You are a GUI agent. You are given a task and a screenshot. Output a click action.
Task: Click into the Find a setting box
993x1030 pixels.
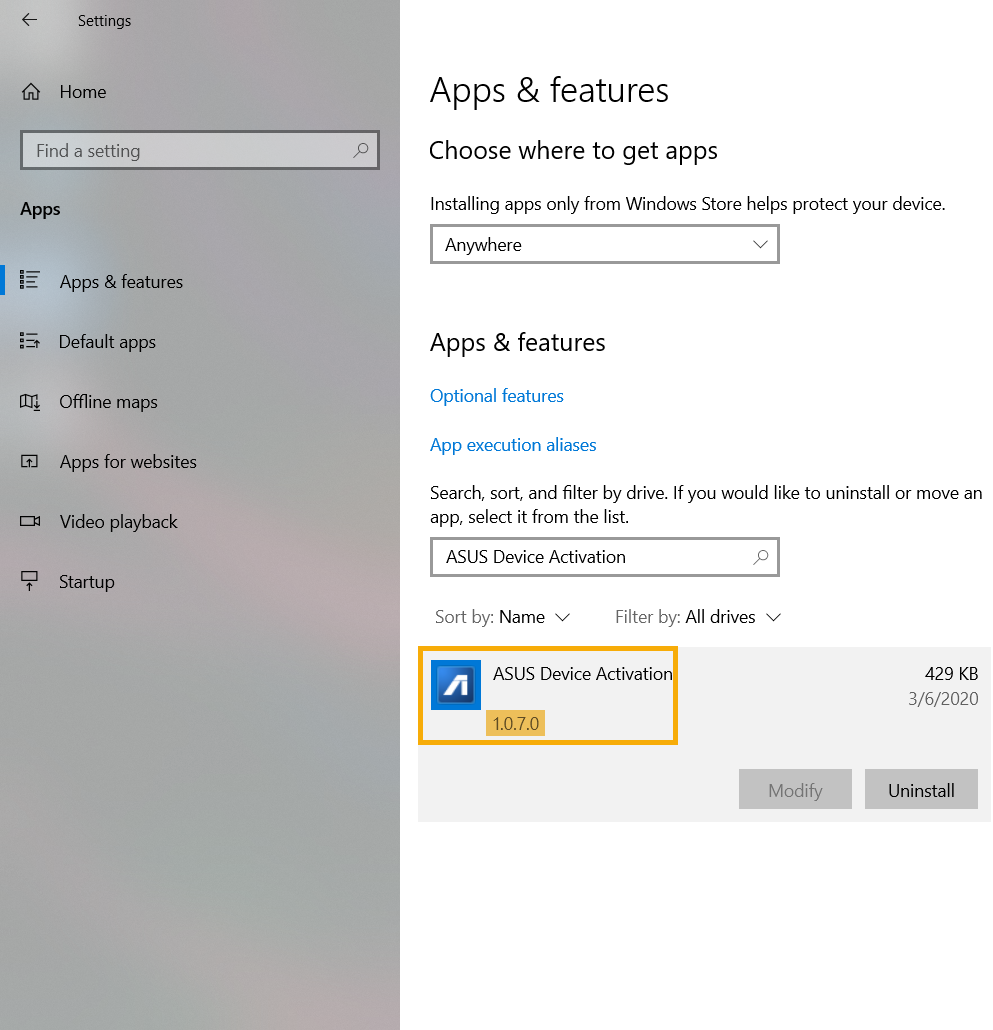[200, 150]
